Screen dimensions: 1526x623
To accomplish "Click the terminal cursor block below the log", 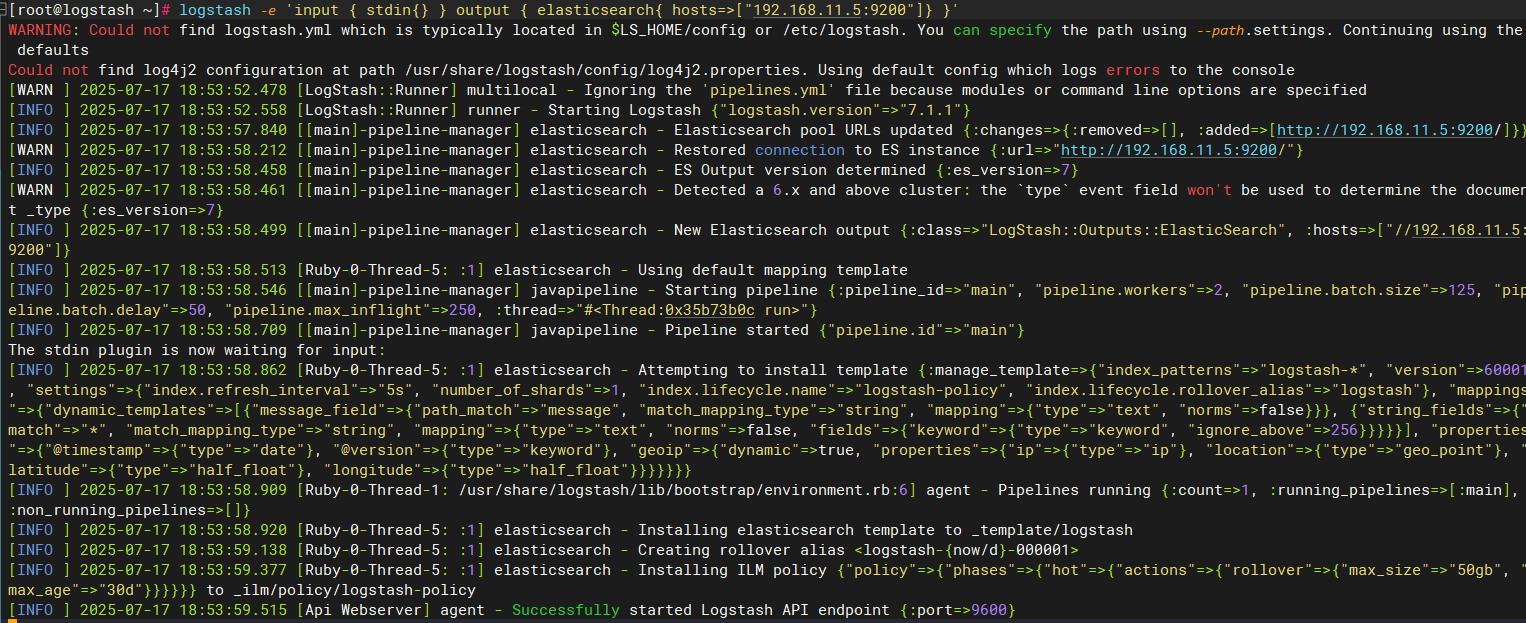I will click(12, 621).
